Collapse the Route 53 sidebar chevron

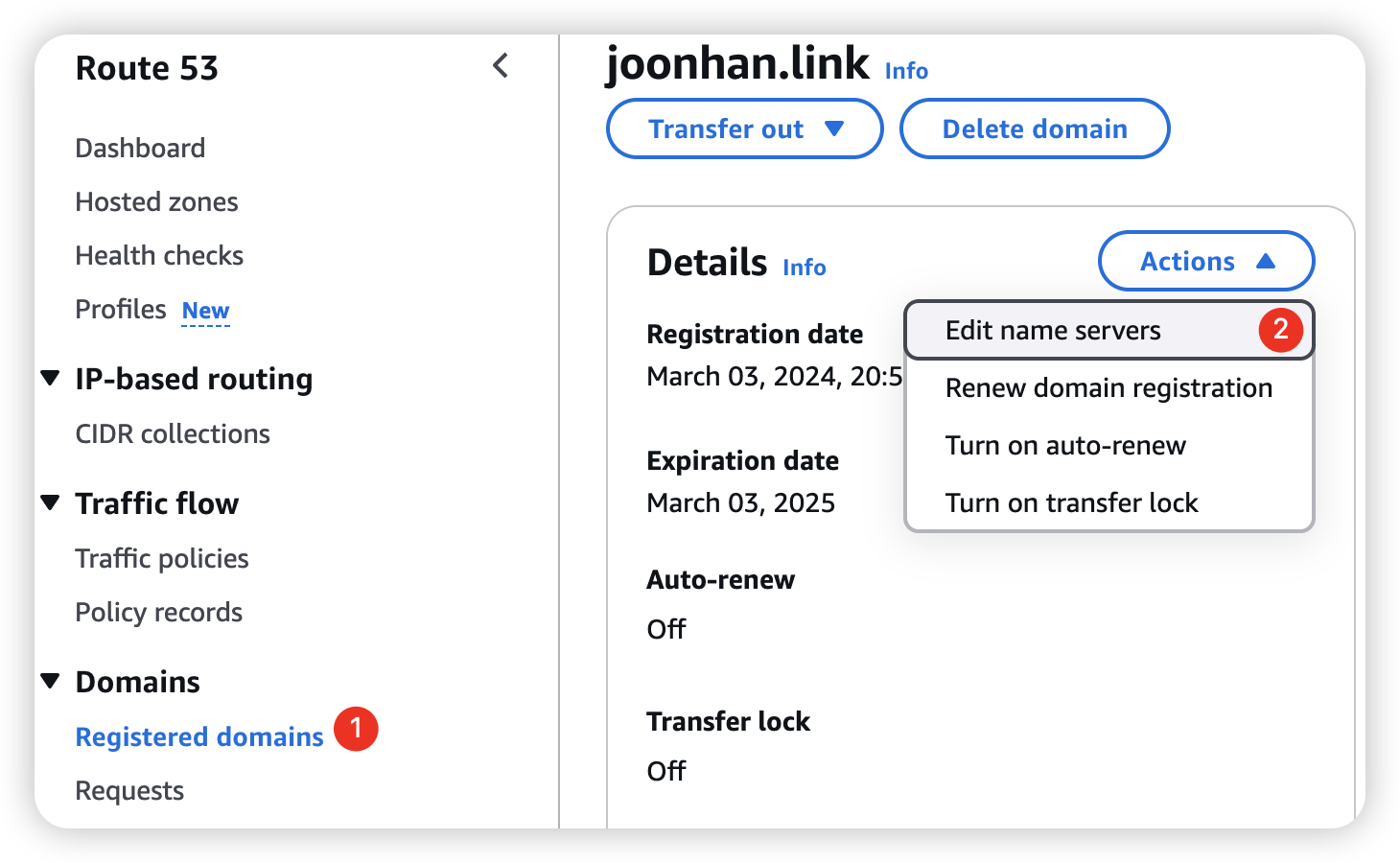click(500, 66)
